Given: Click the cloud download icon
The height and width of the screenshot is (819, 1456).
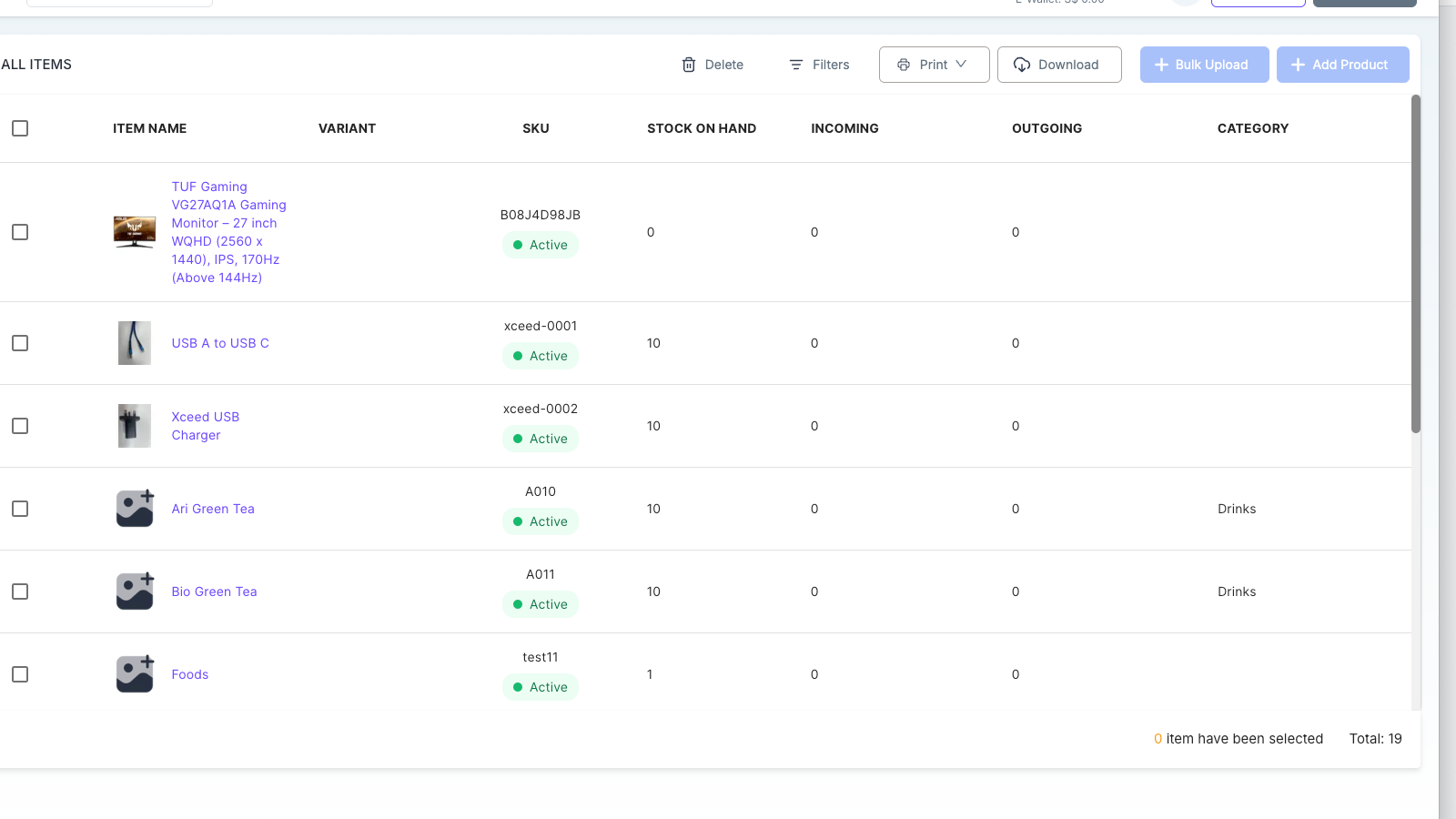Looking at the screenshot, I should [1022, 64].
